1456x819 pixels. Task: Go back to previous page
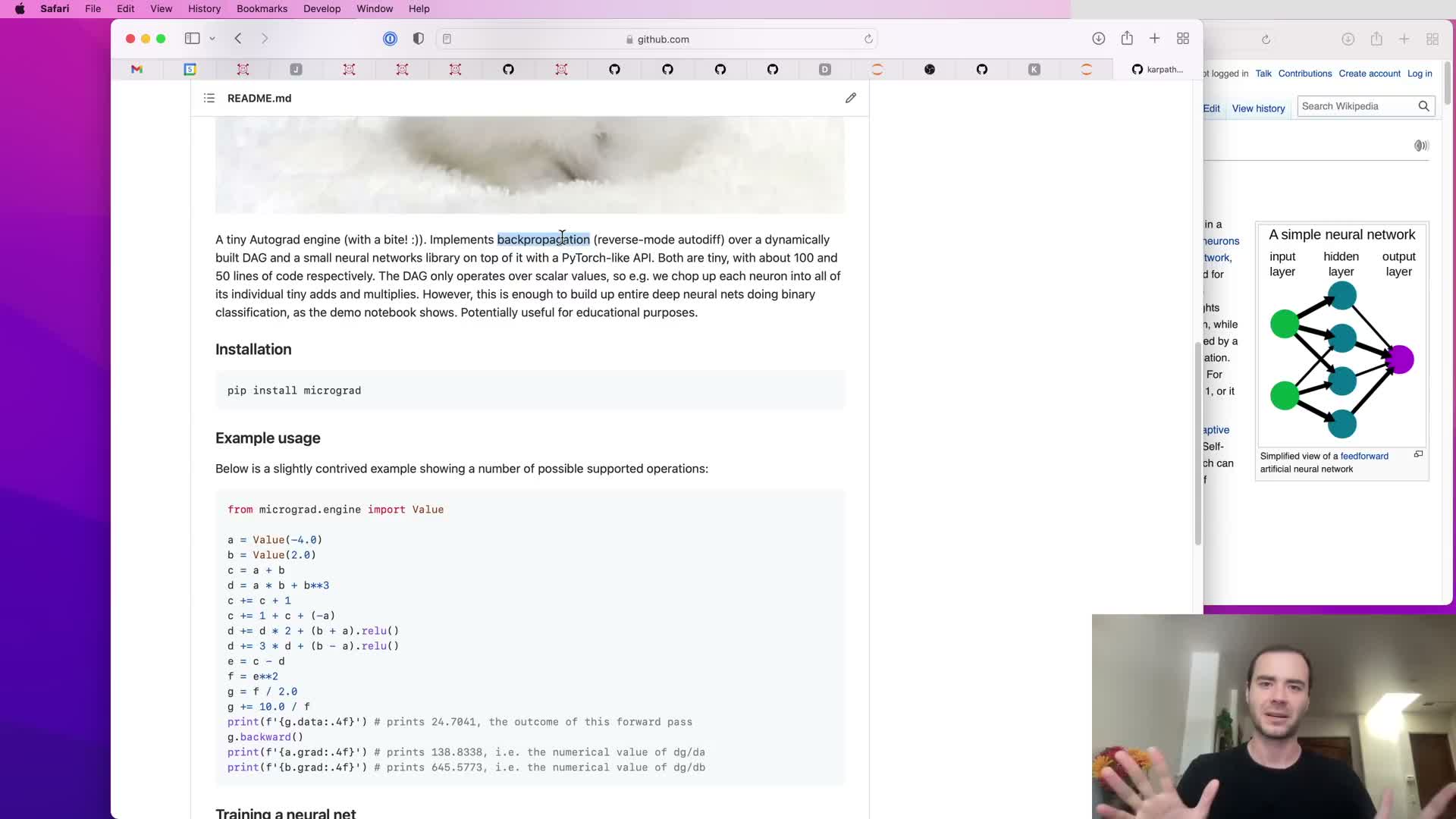coord(238,39)
